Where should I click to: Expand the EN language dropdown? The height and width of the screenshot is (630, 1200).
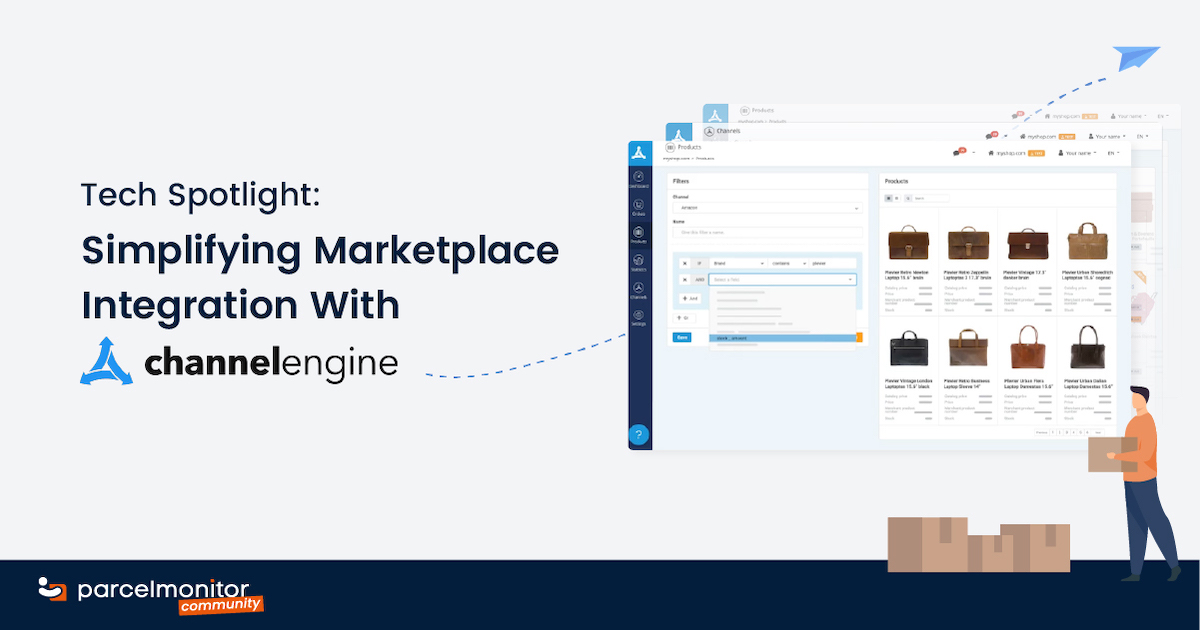[x=1111, y=153]
